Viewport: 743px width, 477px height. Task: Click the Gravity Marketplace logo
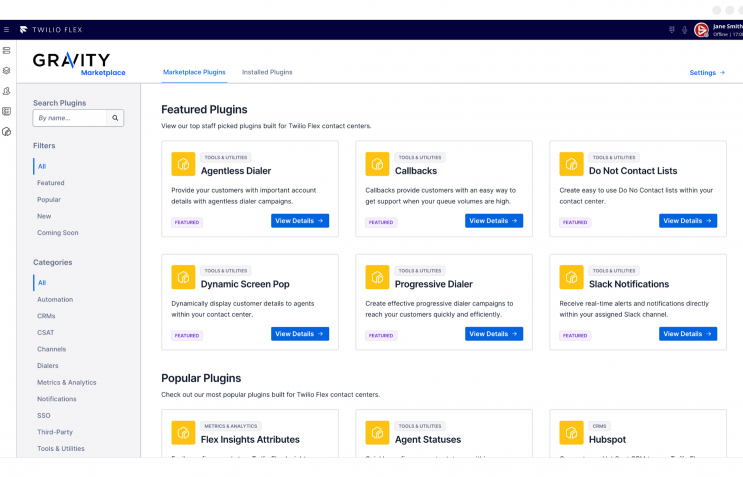click(x=79, y=63)
